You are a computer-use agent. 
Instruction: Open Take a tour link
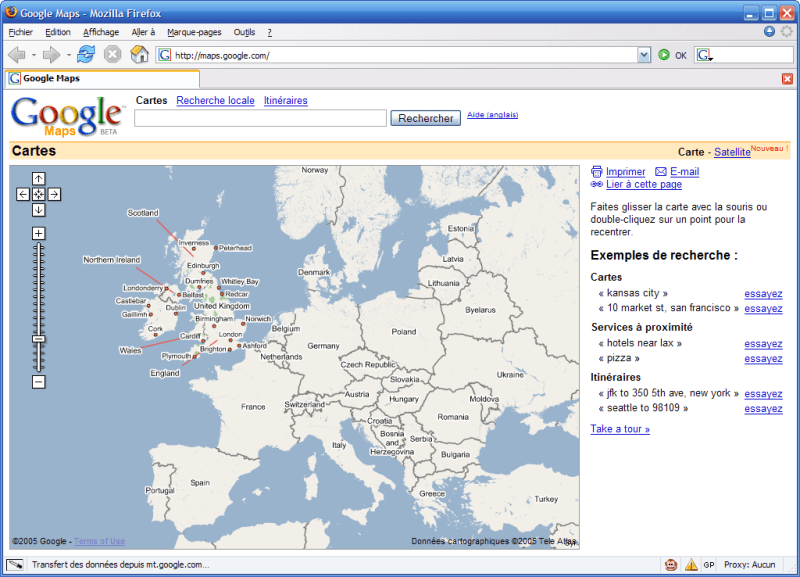pos(620,429)
